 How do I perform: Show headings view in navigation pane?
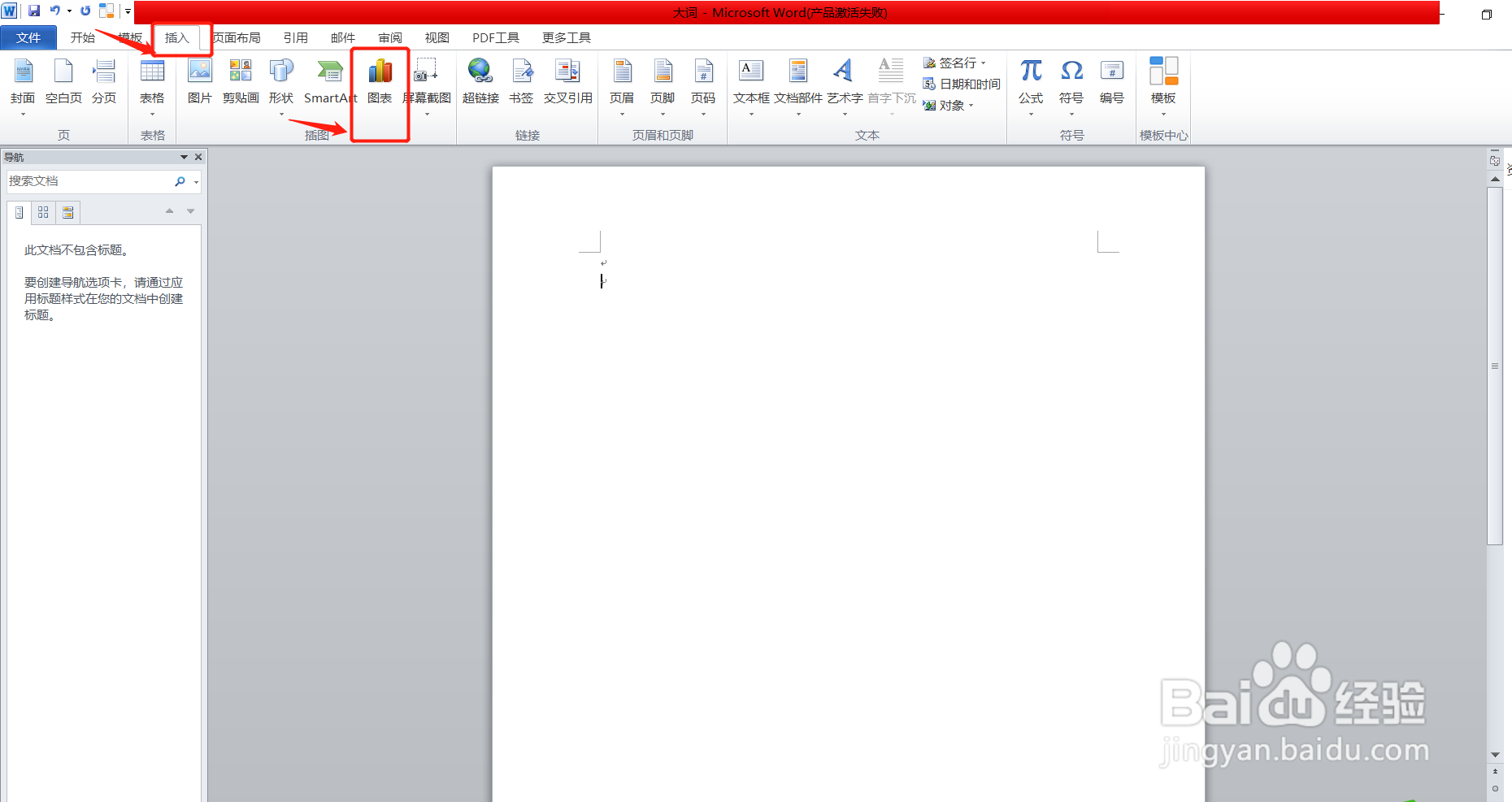19,212
